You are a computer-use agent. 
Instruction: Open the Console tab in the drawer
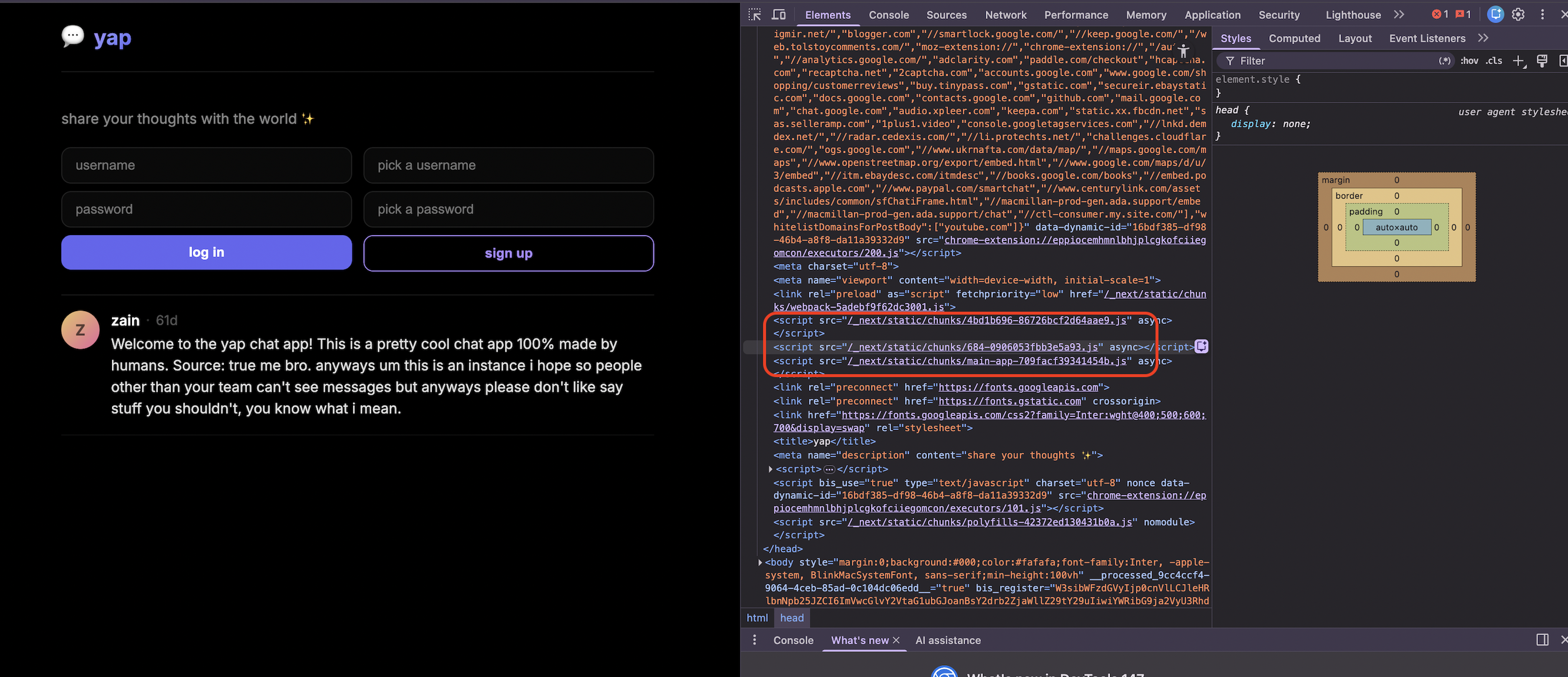coord(793,640)
